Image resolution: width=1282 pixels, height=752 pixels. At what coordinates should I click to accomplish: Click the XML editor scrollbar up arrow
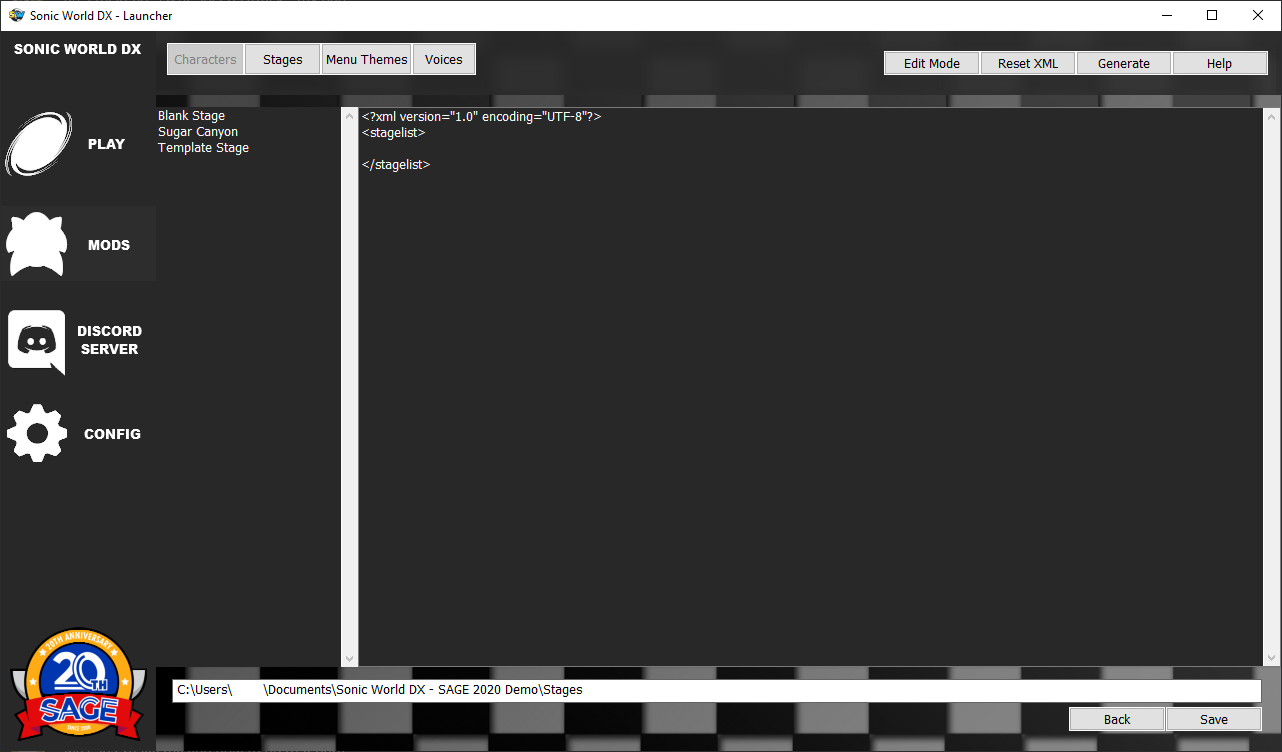[x=1272, y=116]
